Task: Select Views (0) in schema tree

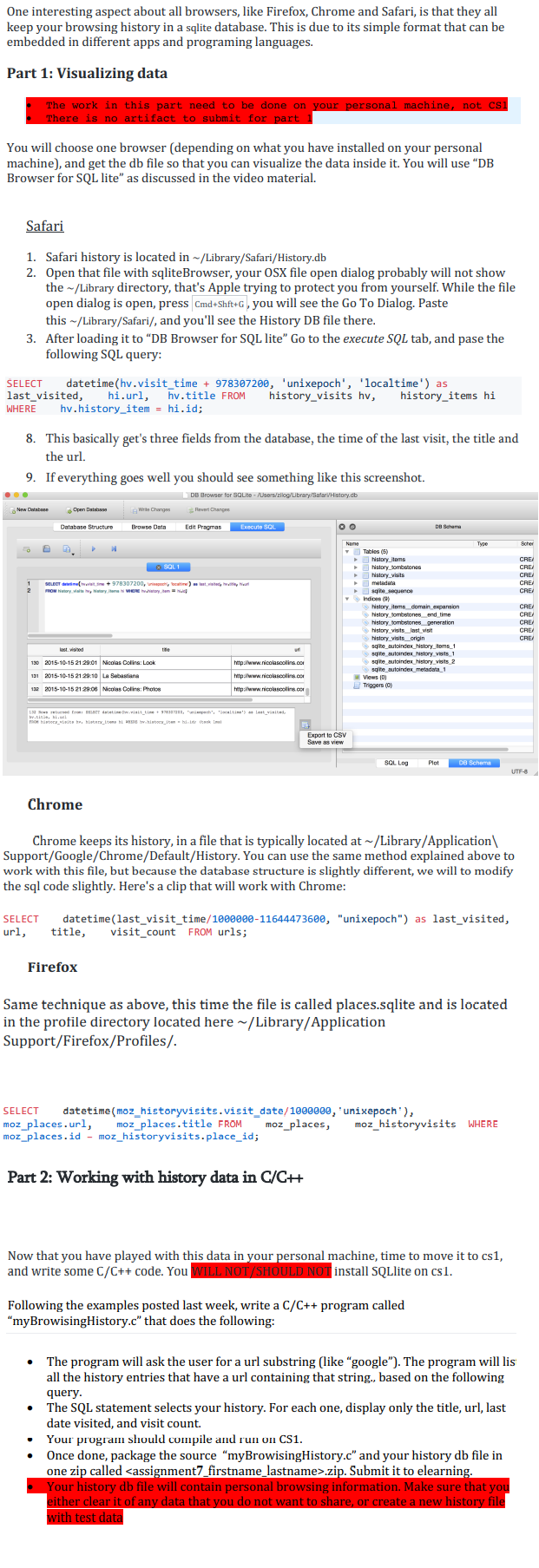Action: 374,677
